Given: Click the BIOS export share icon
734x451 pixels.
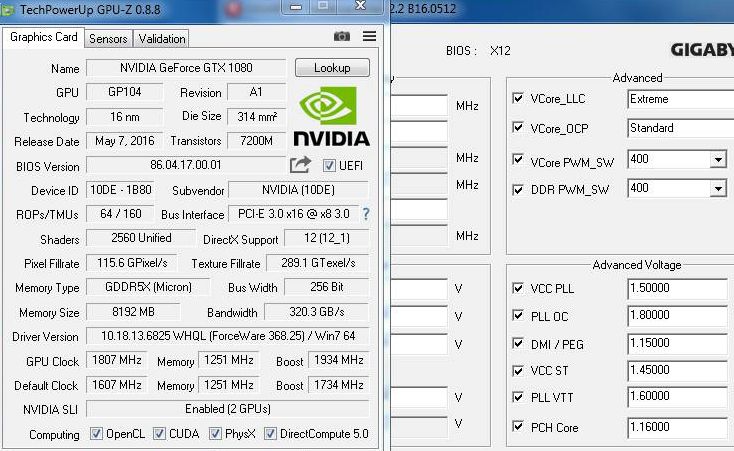Looking at the screenshot, I should coord(300,165).
